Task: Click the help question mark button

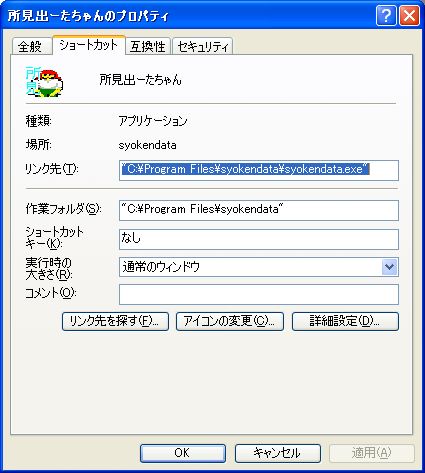Action: click(x=386, y=16)
